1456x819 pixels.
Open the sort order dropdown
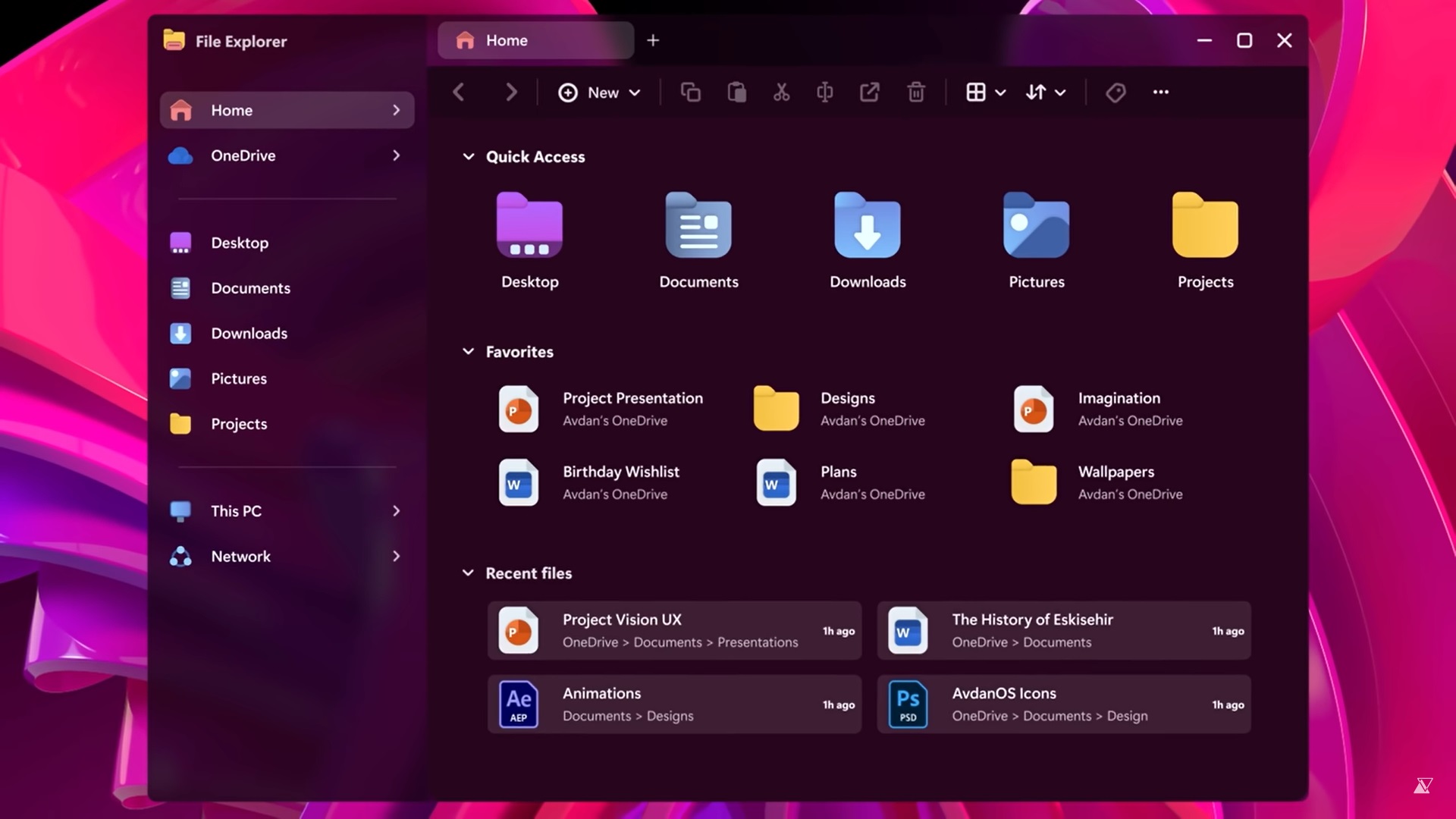click(x=1045, y=93)
